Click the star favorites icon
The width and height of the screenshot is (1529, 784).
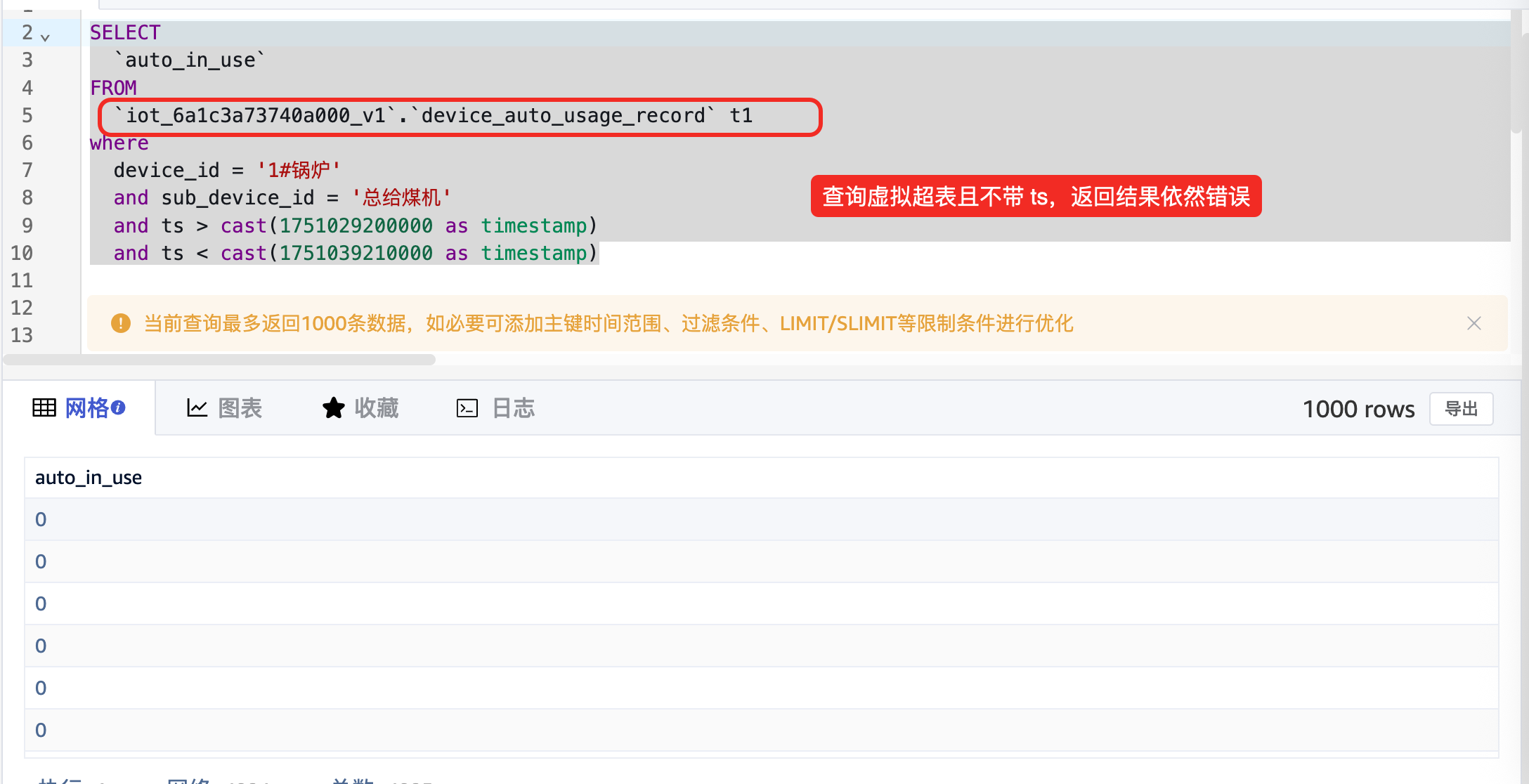(x=333, y=407)
